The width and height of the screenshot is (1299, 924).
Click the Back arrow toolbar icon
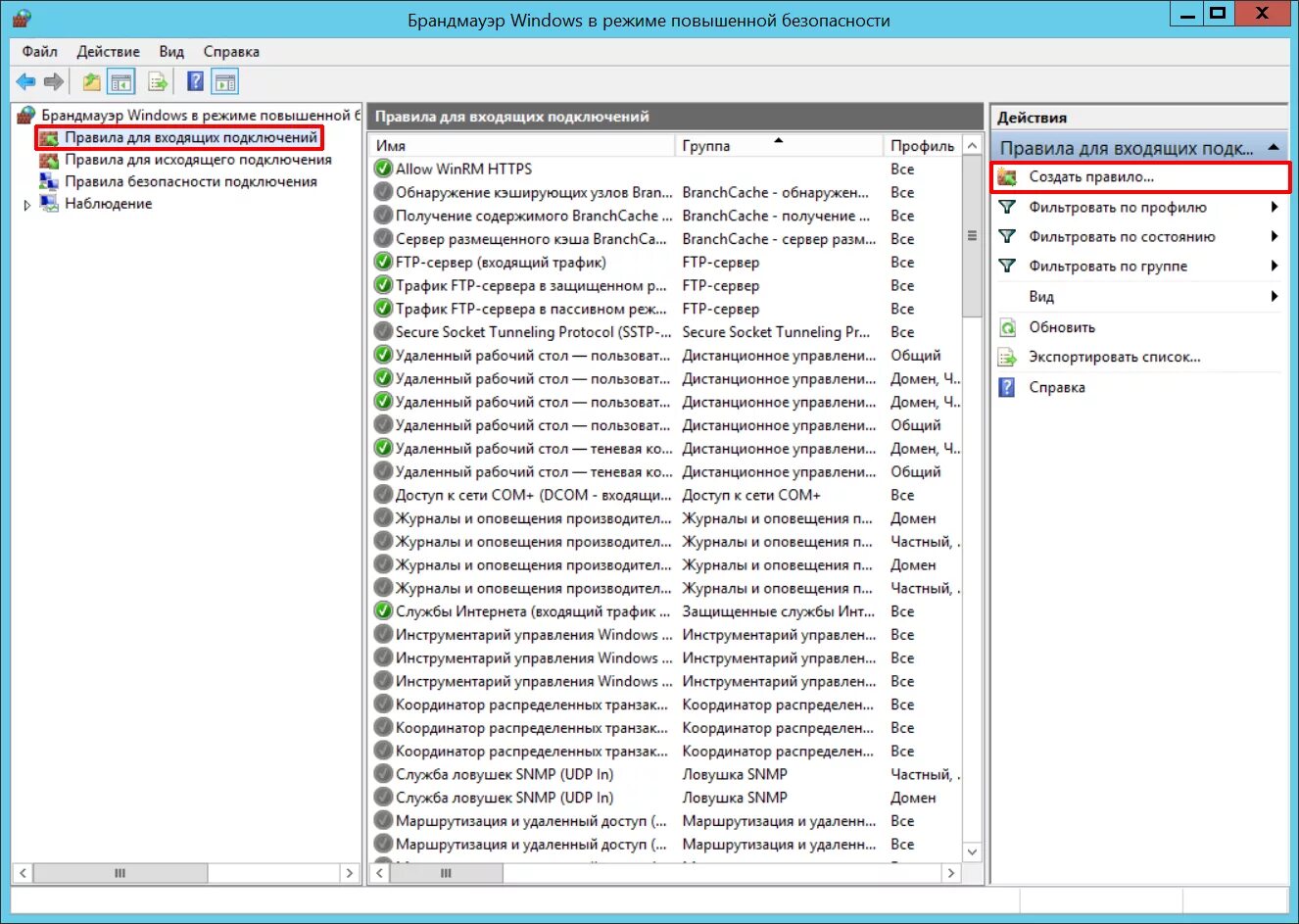[26, 82]
